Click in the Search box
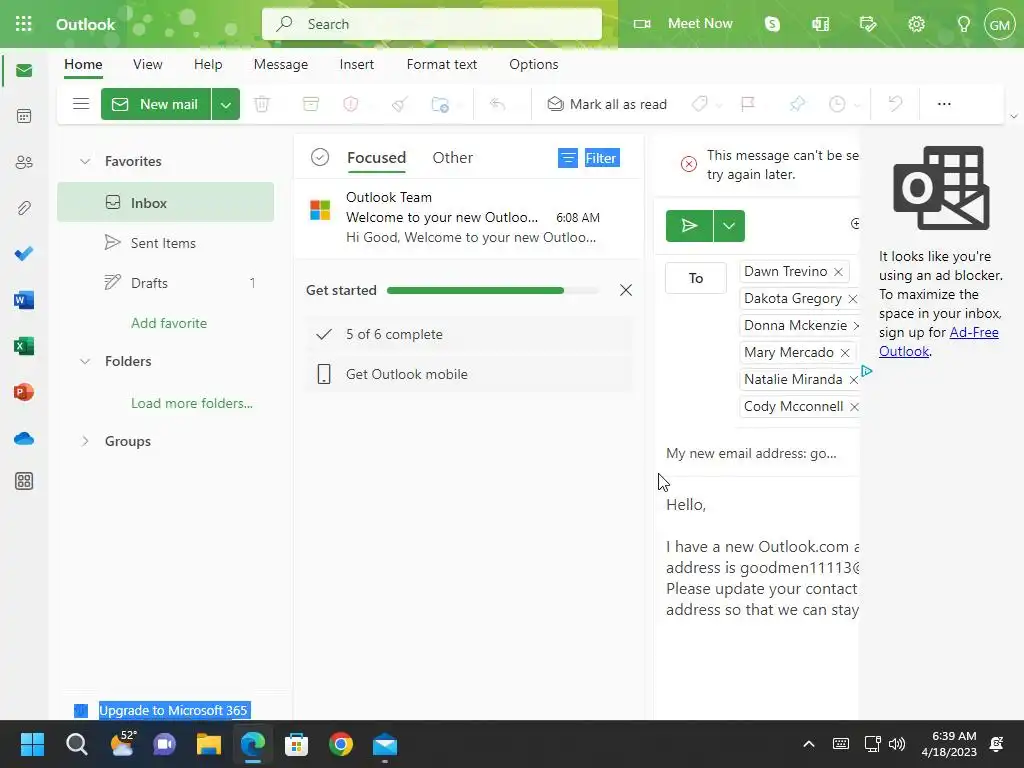The image size is (1024, 768). tap(432, 24)
